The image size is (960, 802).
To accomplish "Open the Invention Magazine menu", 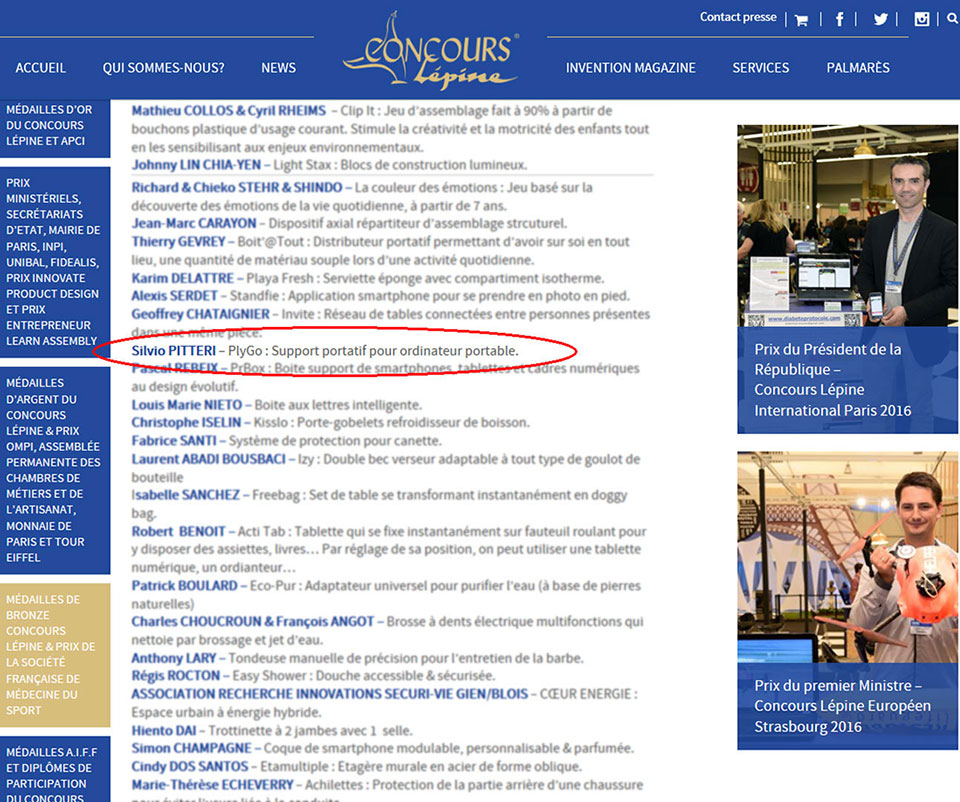I will pos(631,68).
